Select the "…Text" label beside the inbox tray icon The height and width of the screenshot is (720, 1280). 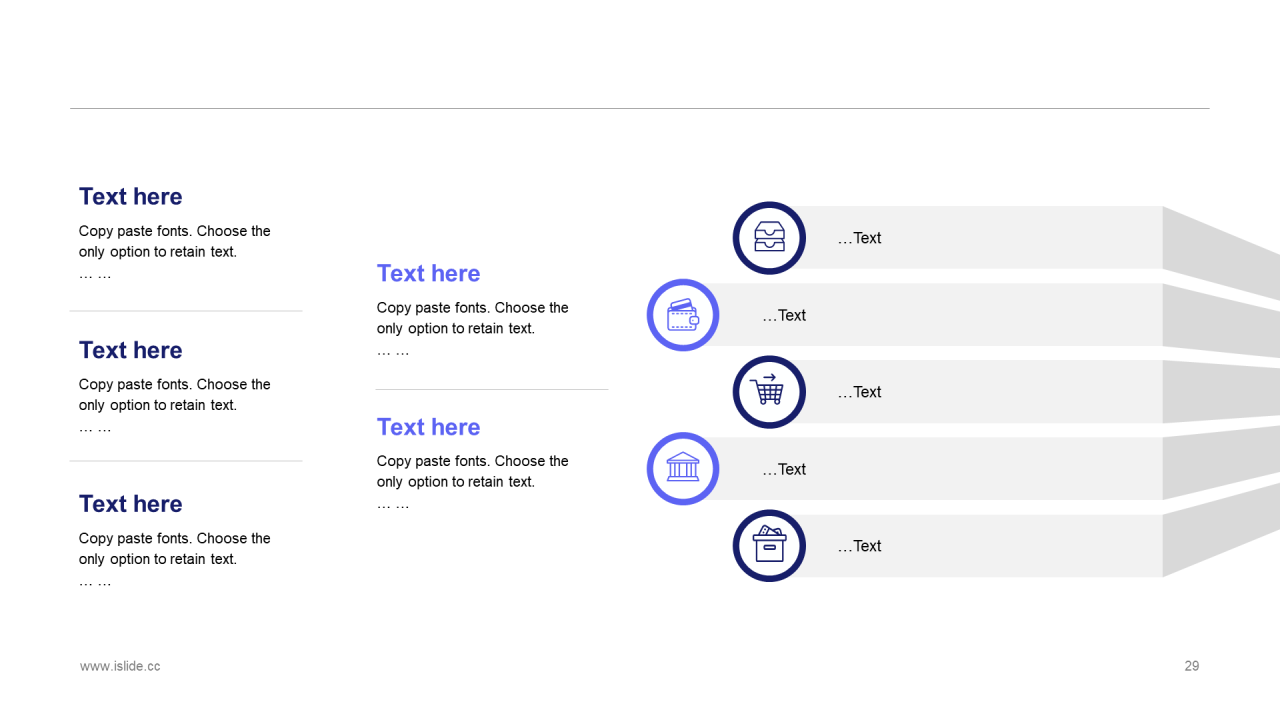860,238
